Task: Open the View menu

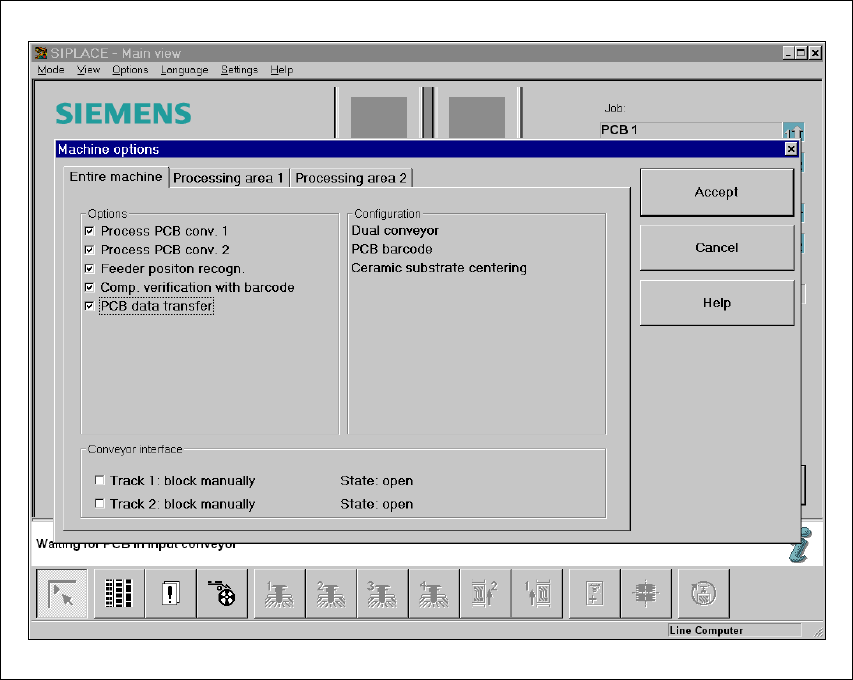Action: pyautogui.click(x=88, y=70)
